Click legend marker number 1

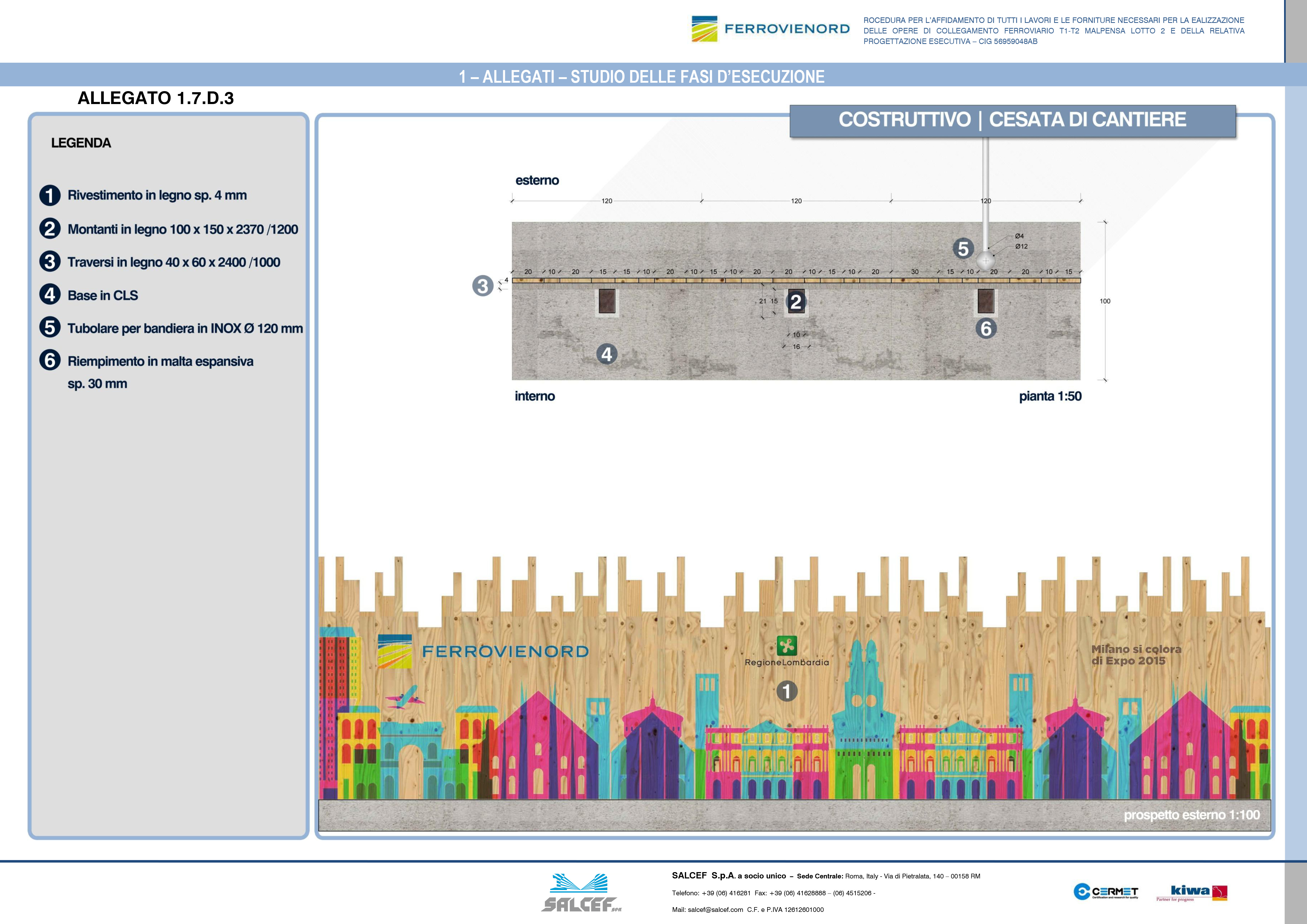[50, 195]
